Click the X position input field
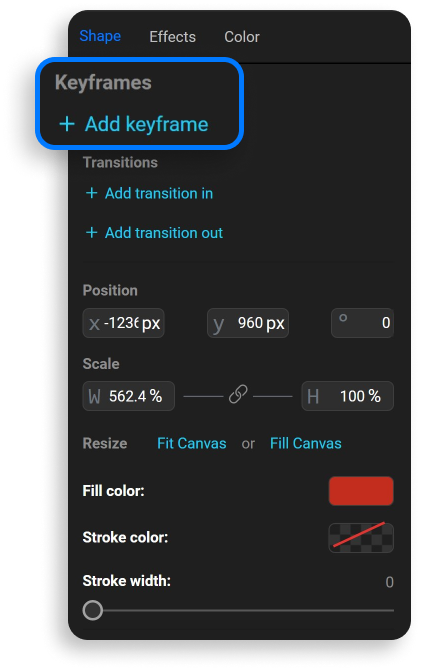Screen dimensions: 421x670 [x=124, y=323]
